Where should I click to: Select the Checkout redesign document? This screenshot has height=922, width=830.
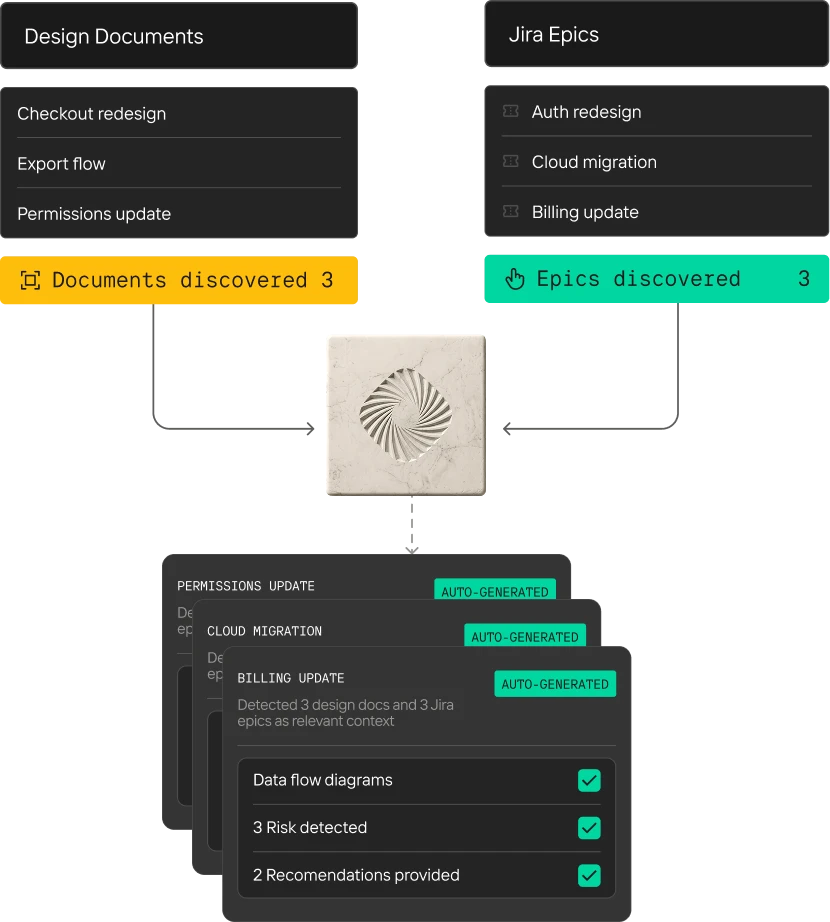point(179,113)
